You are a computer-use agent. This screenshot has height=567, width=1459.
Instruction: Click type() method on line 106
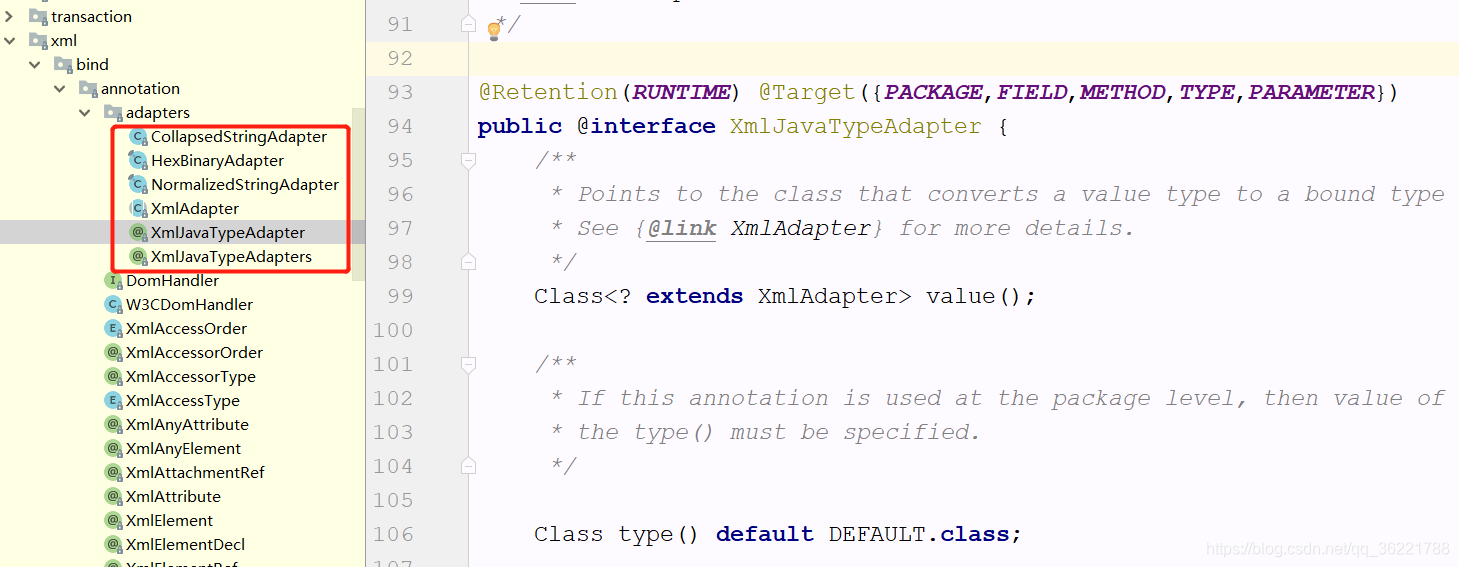658,534
